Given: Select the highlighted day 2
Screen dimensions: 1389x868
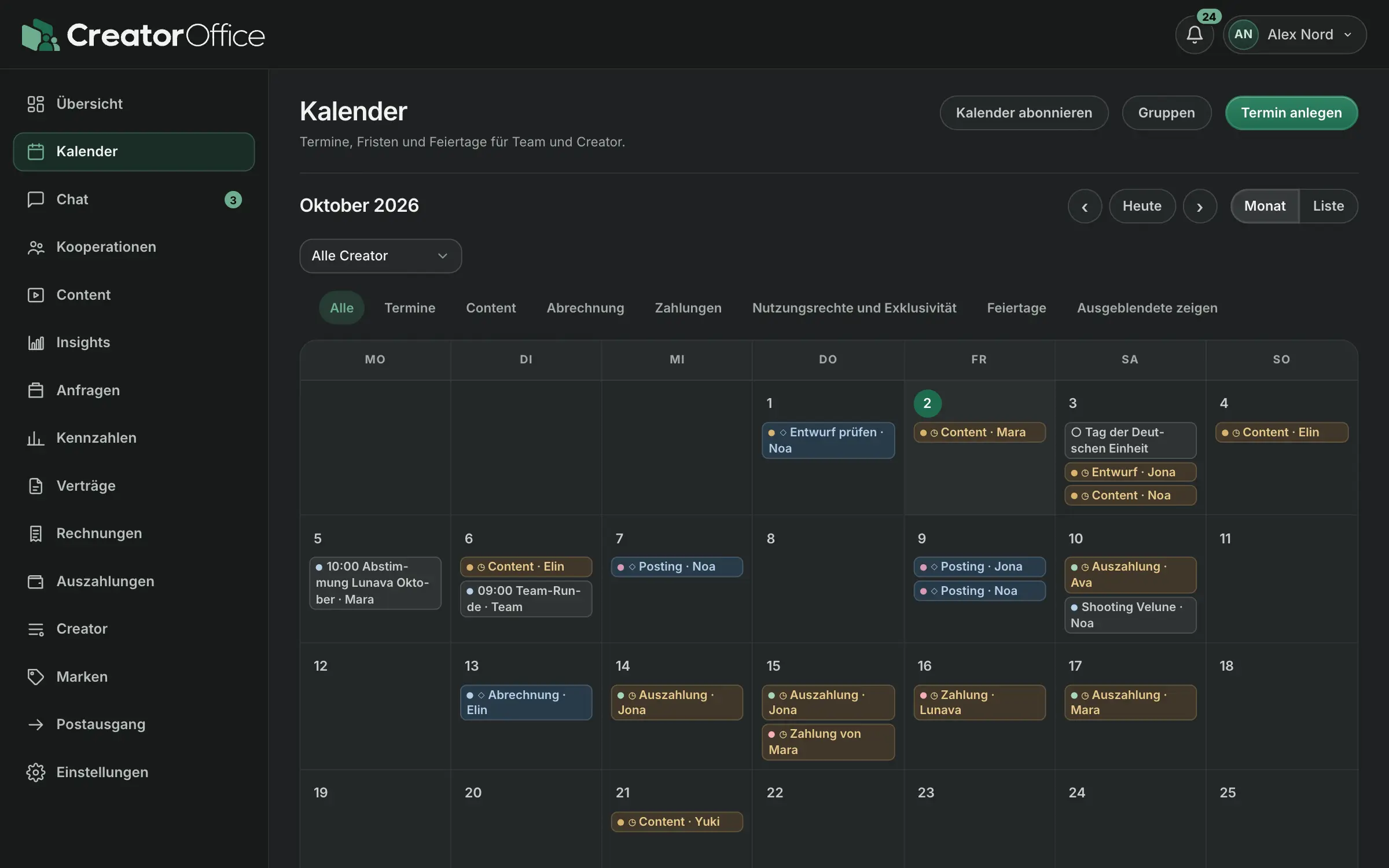Looking at the screenshot, I should pyautogui.click(x=927, y=403).
